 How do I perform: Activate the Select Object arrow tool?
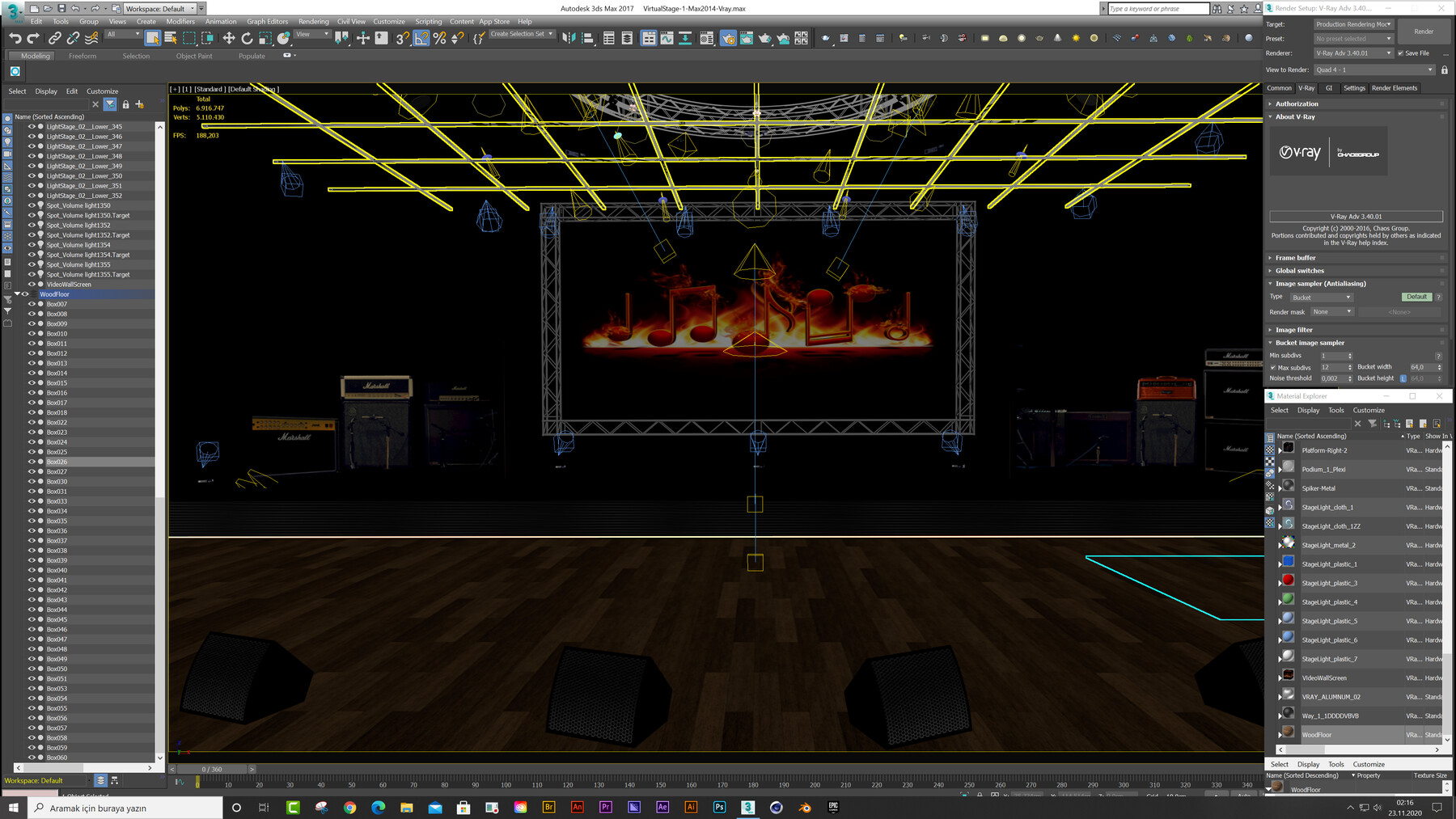tap(151, 37)
